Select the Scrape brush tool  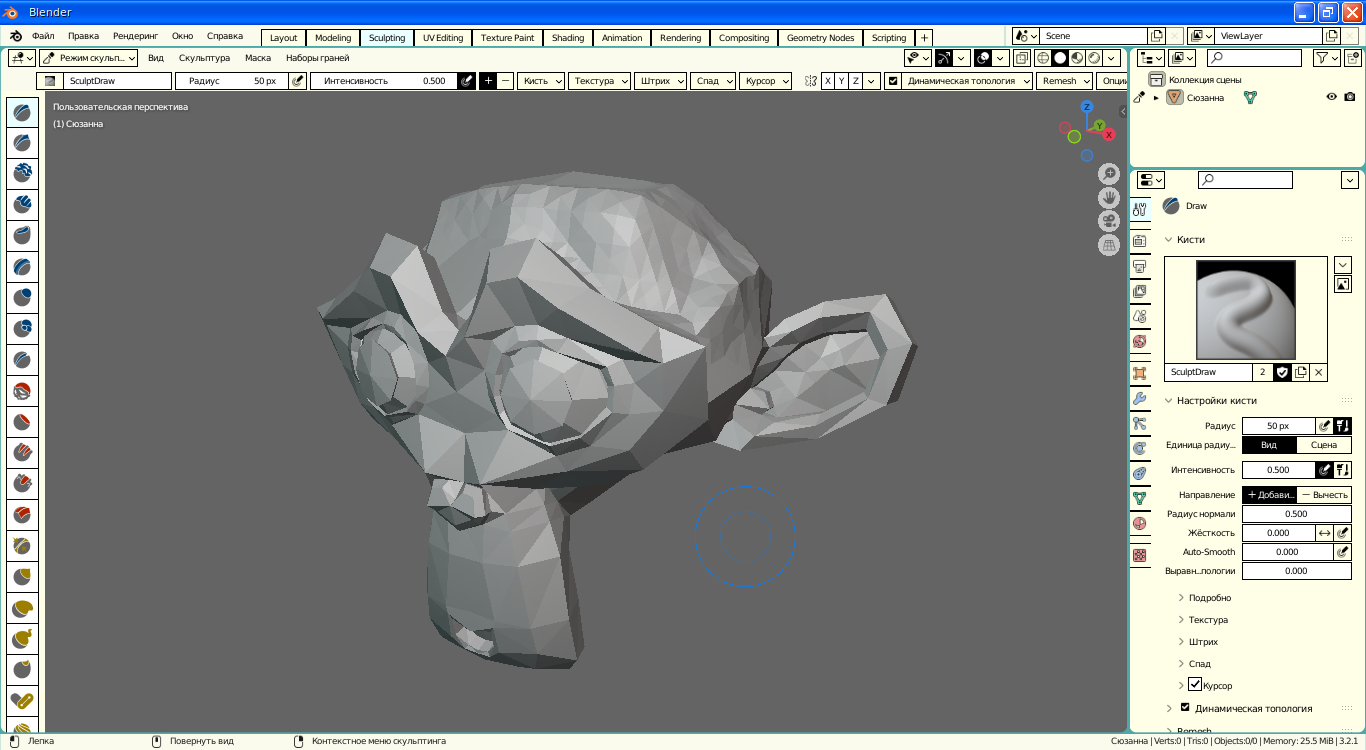[x=22, y=484]
